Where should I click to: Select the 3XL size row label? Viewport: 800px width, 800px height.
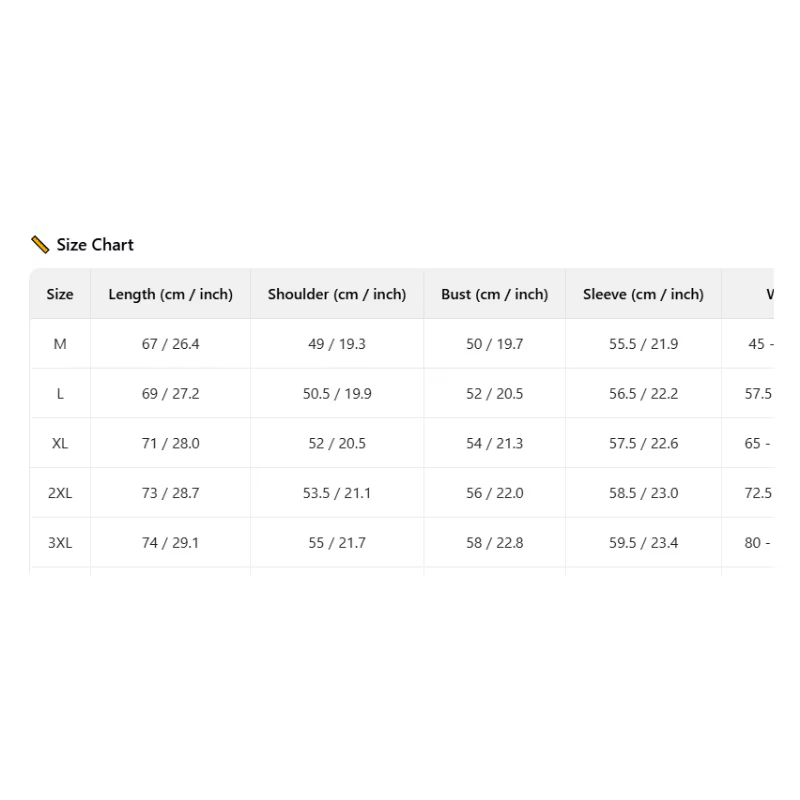tap(60, 543)
